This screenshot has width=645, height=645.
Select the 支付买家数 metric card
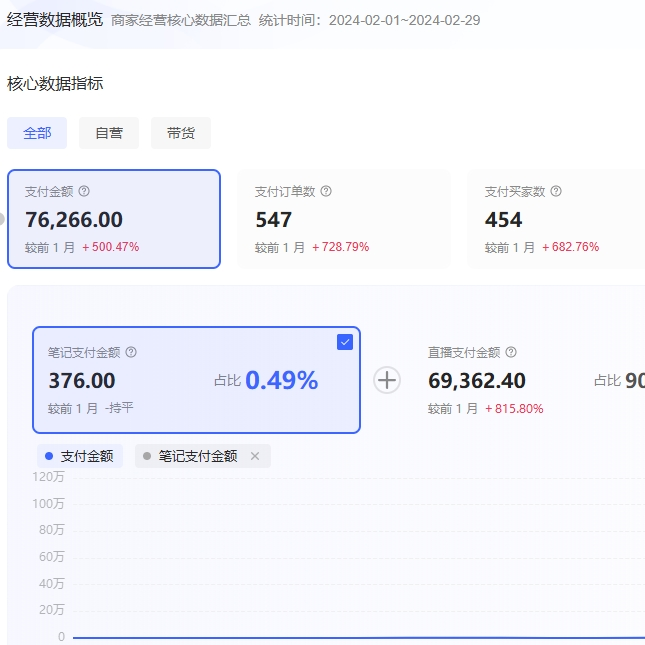pos(555,219)
